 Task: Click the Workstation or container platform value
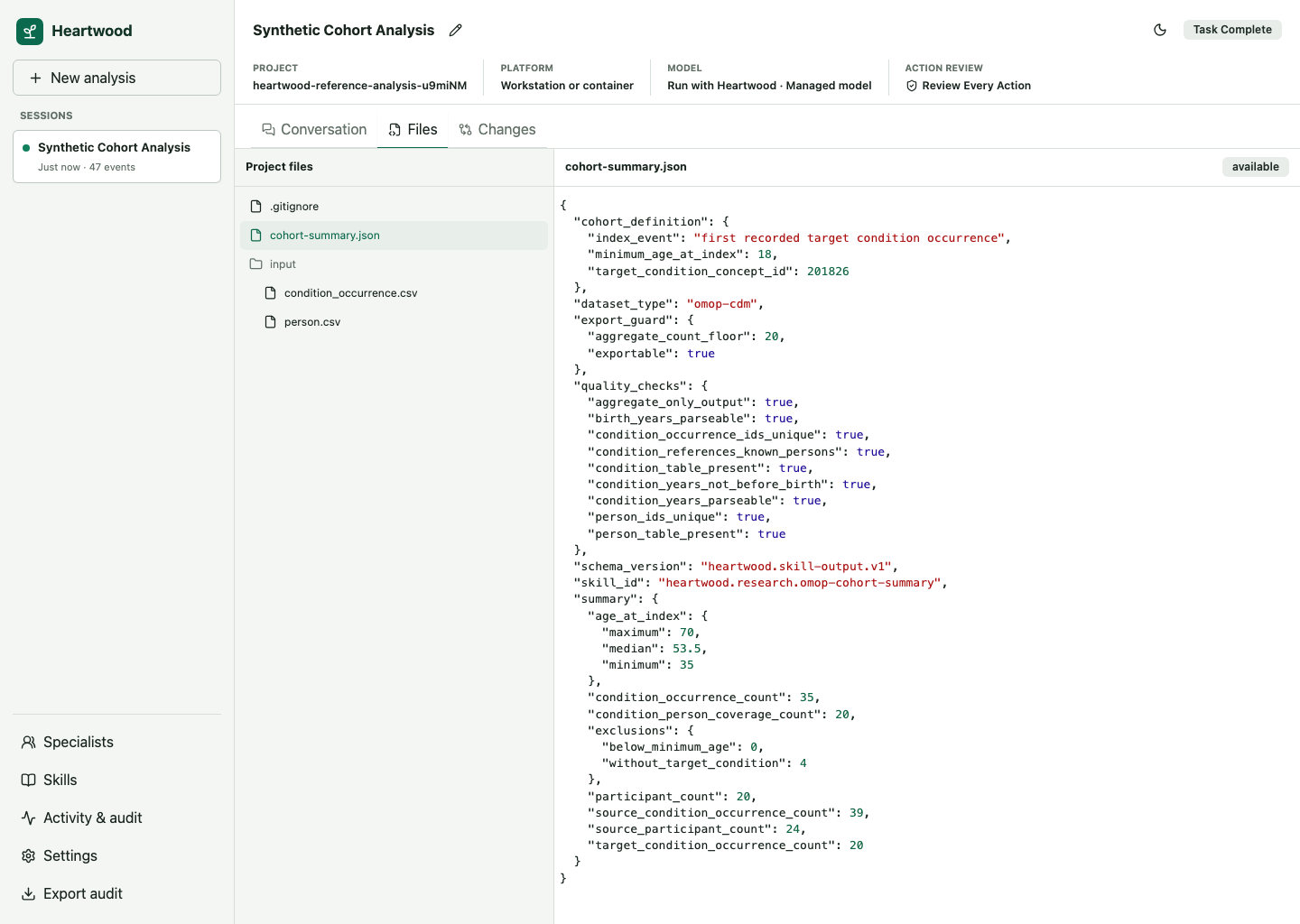tap(567, 86)
